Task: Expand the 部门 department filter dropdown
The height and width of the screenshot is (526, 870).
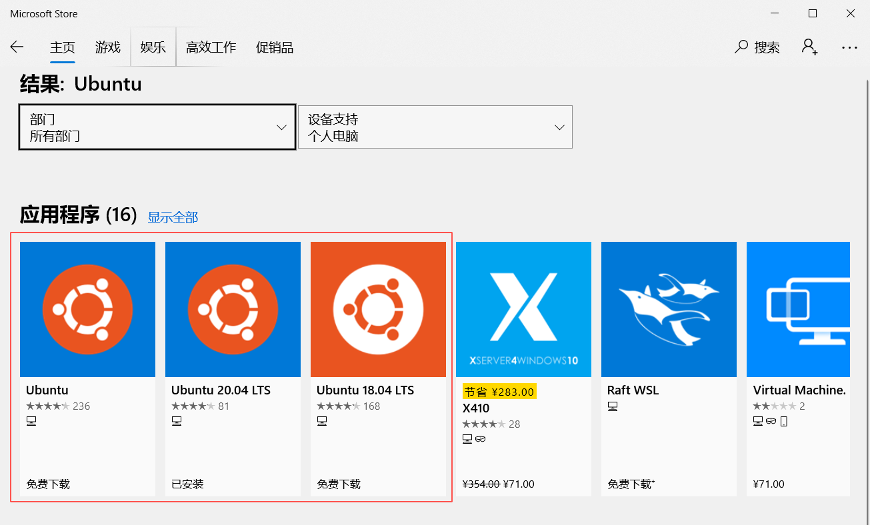Action: coord(157,127)
